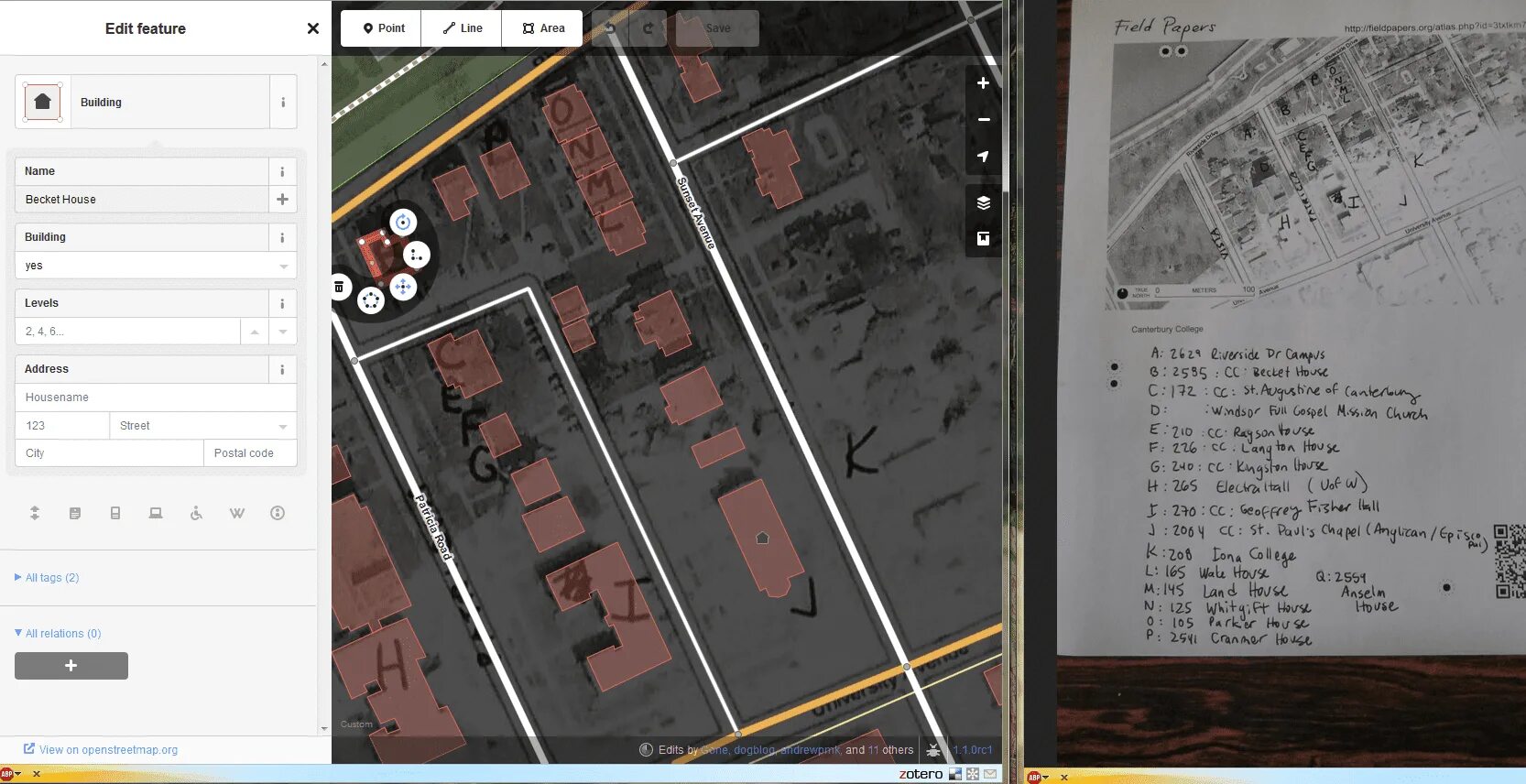Show info for the Name field
Screen dimensions: 1526x784
point(282,171)
